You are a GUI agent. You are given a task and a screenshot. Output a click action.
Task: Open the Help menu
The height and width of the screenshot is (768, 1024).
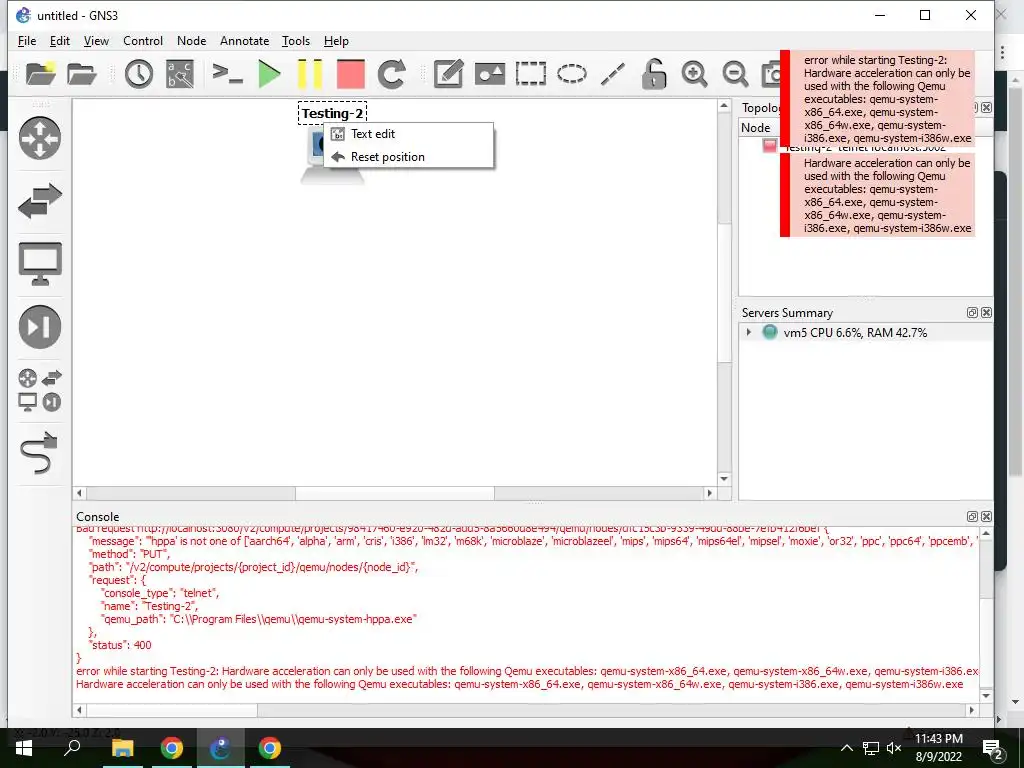[x=336, y=40]
